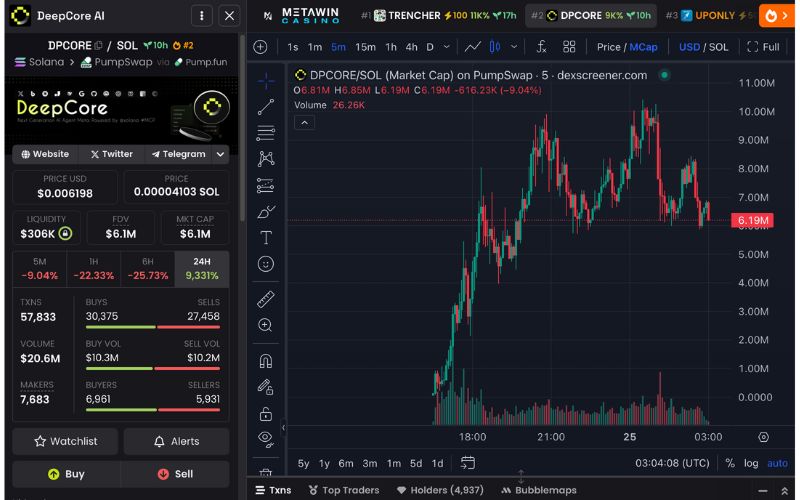Click the green Buy button
800x500 pixels.
(x=66, y=474)
